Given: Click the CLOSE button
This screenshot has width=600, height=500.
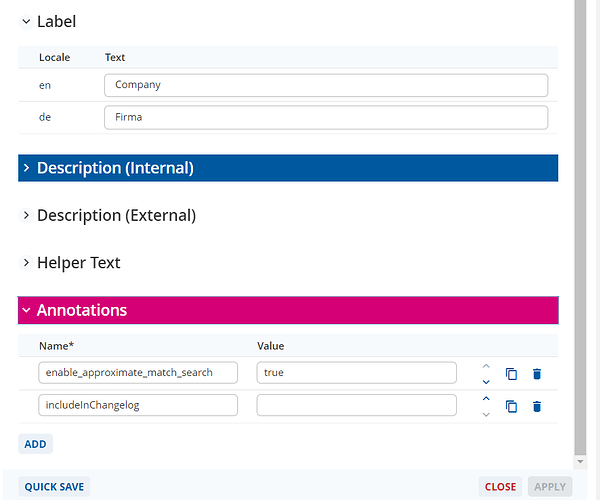Looking at the screenshot, I should pos(500,487).
